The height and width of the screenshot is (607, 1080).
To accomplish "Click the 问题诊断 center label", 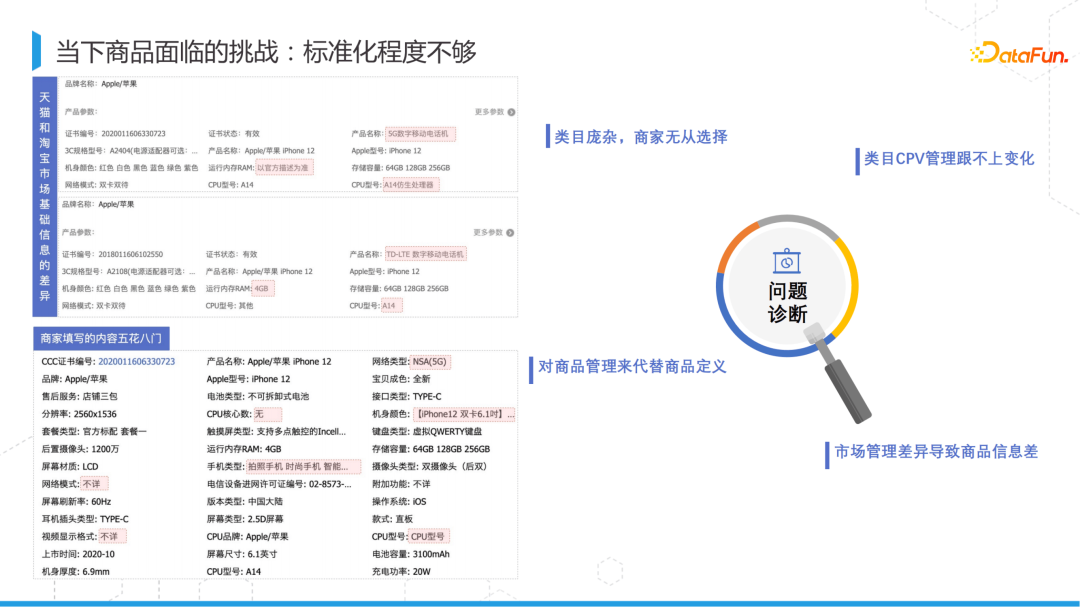I will click(x=787, y=302).
